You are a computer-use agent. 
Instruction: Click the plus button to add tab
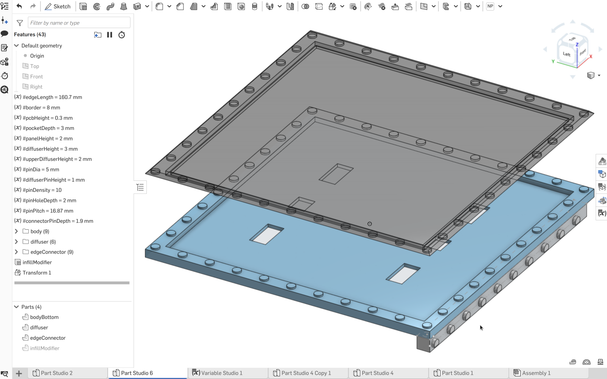click(x=19, y=374)
